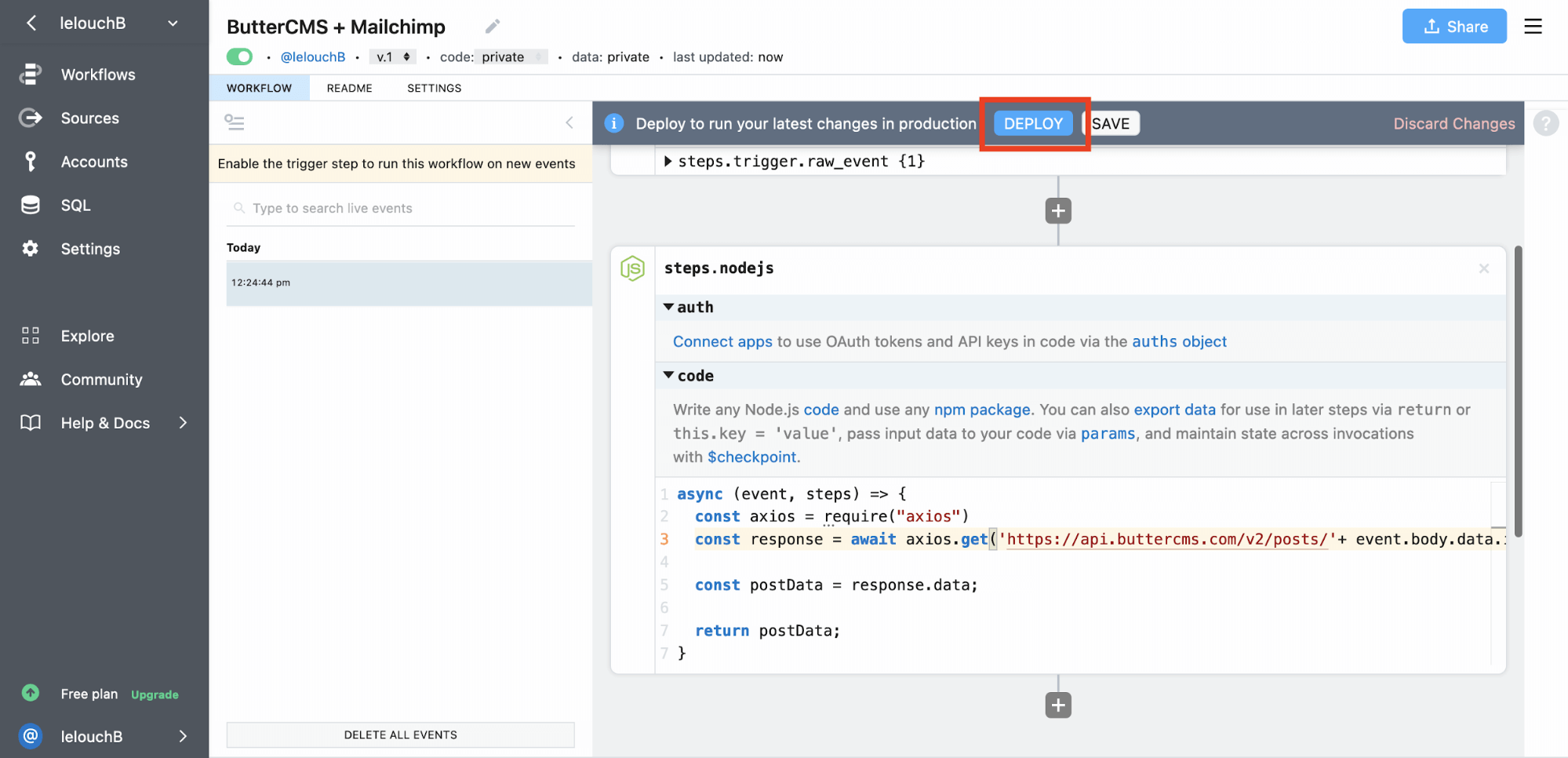The width and height of the screenshot is (1568, 758).
Task: Add step with plus above nodejs
Action: (1058, 211)
